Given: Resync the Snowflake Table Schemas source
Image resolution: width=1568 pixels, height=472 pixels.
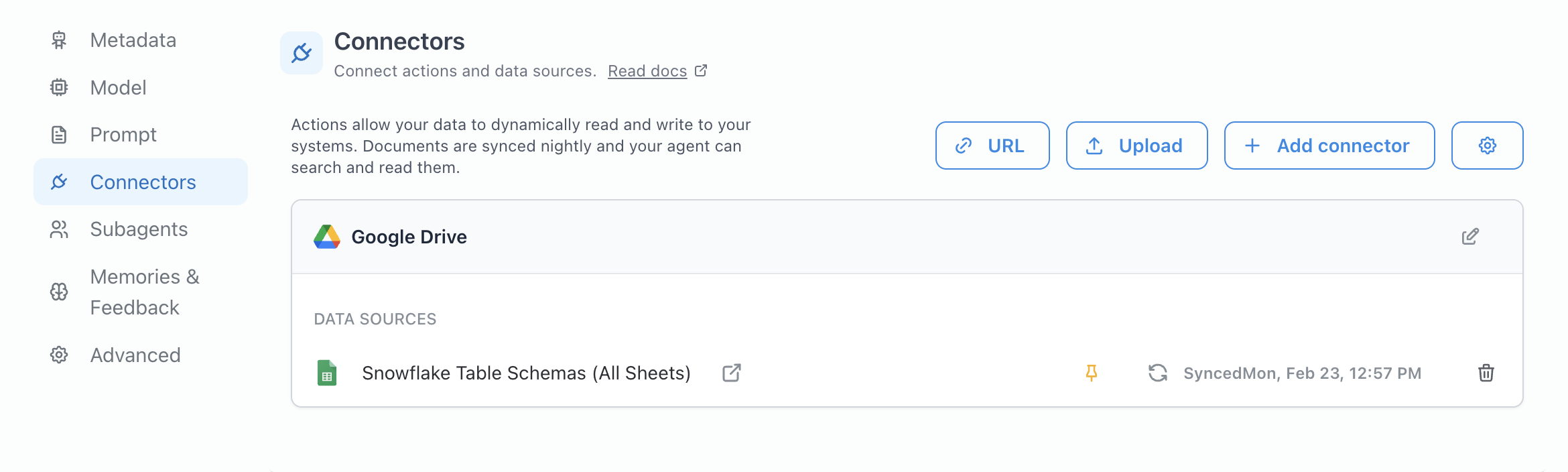Looking at the screenshot, I should click(1157, 373).
